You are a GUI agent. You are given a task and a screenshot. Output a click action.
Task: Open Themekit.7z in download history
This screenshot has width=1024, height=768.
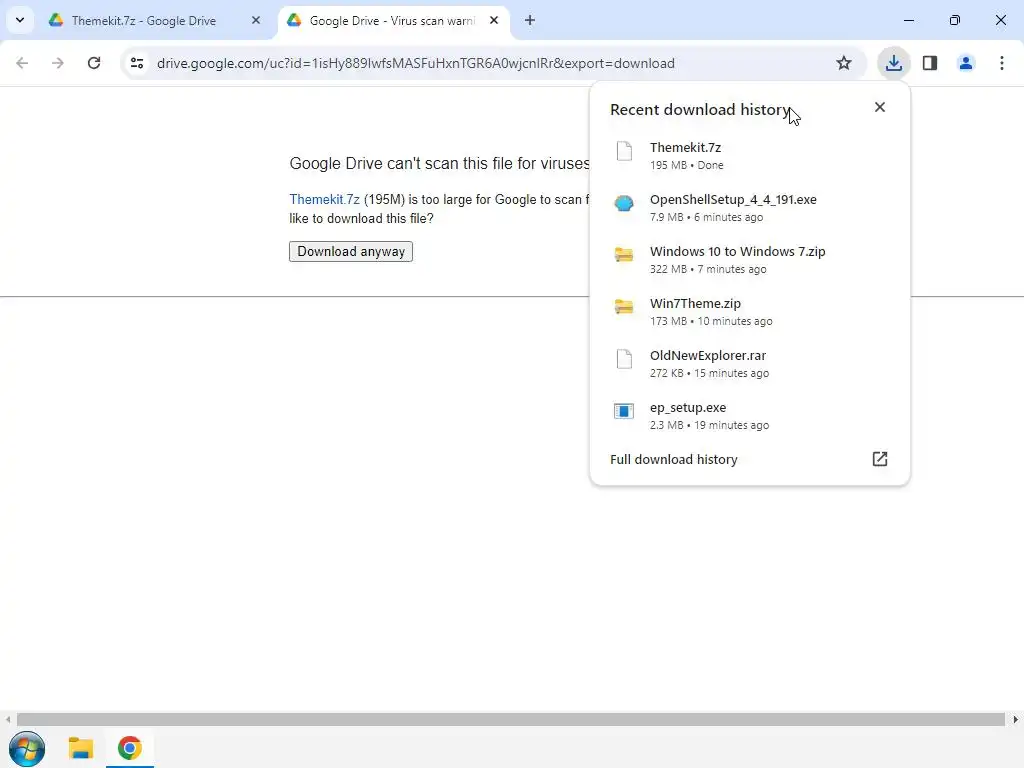(x=750, y=155)
